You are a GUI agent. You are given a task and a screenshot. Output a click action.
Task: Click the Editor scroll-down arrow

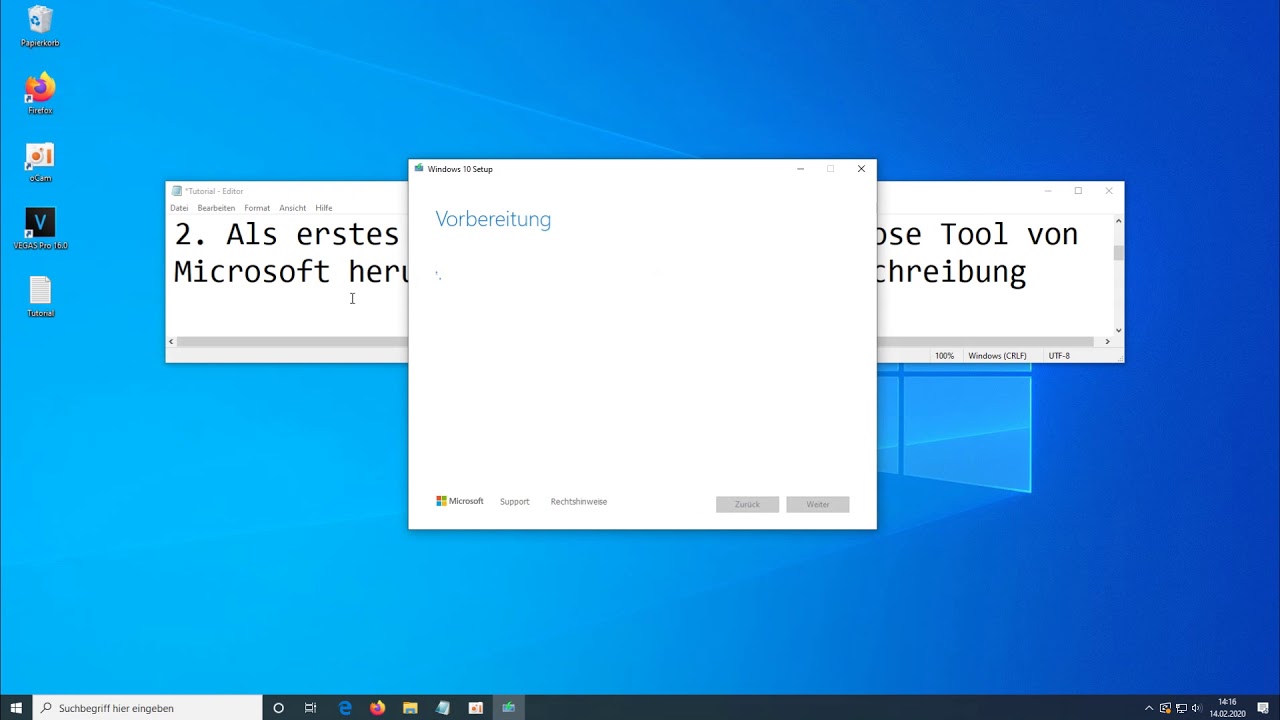[x=1118, y=330]
